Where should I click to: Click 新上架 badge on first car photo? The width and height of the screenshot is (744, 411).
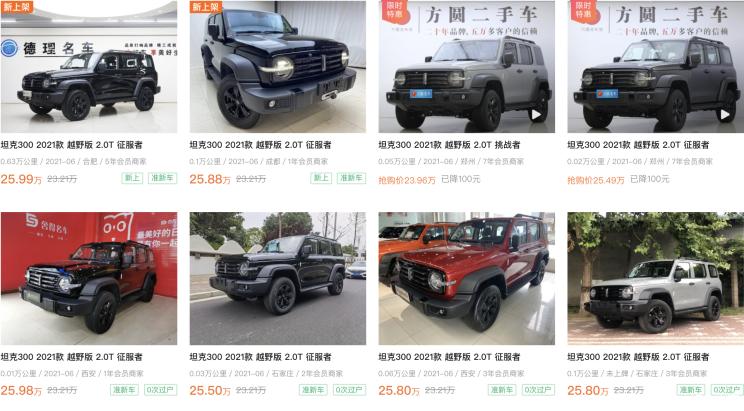click(17, 7)
